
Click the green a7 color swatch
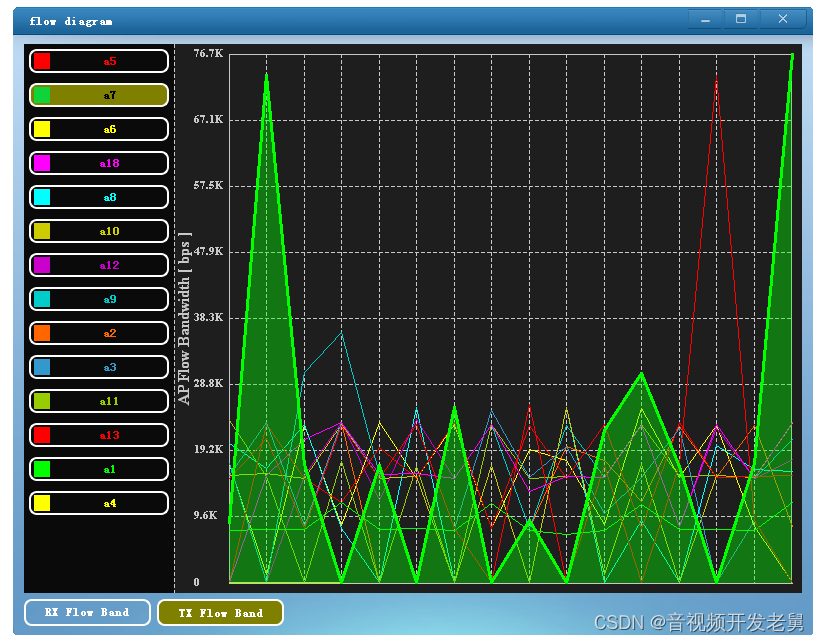(42, 95)
